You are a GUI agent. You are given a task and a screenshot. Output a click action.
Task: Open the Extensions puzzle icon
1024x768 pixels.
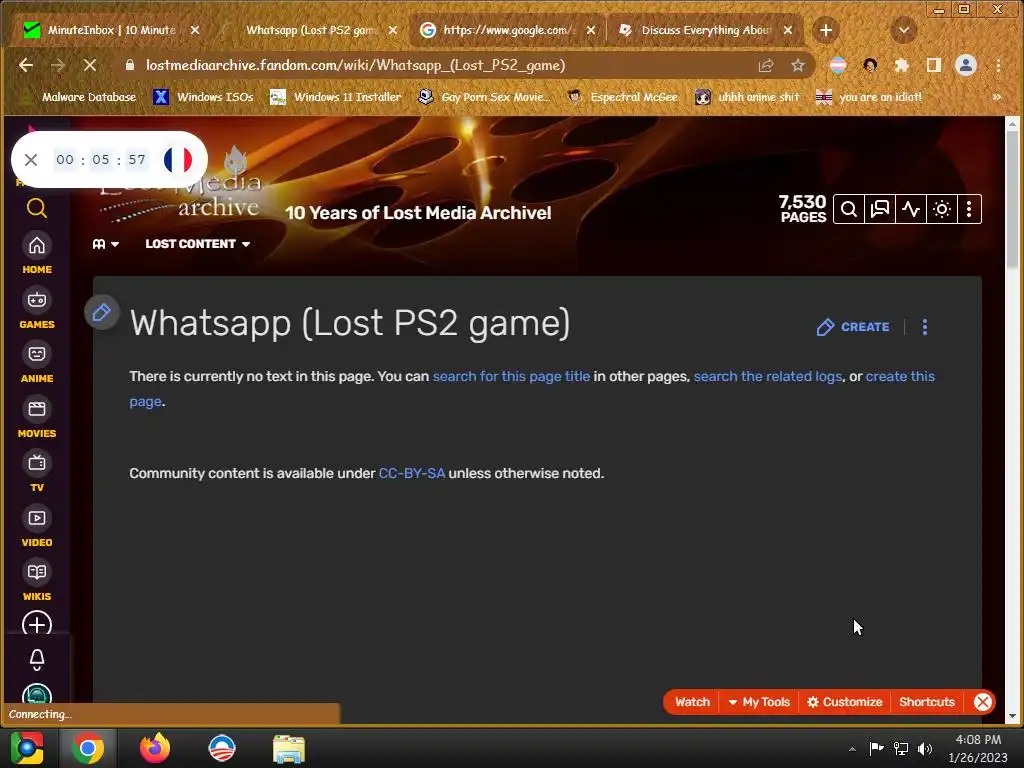[902, 65]
